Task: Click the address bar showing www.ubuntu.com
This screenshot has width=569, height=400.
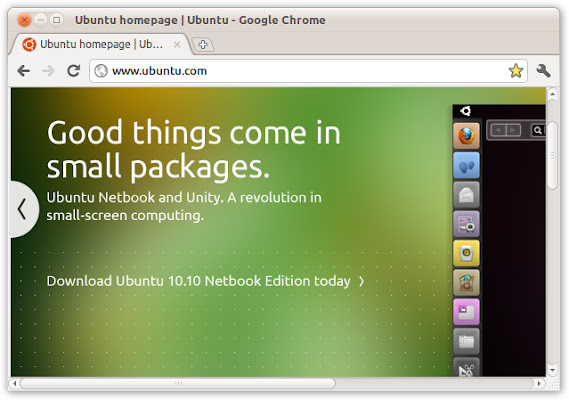Action: pos(308,71)
